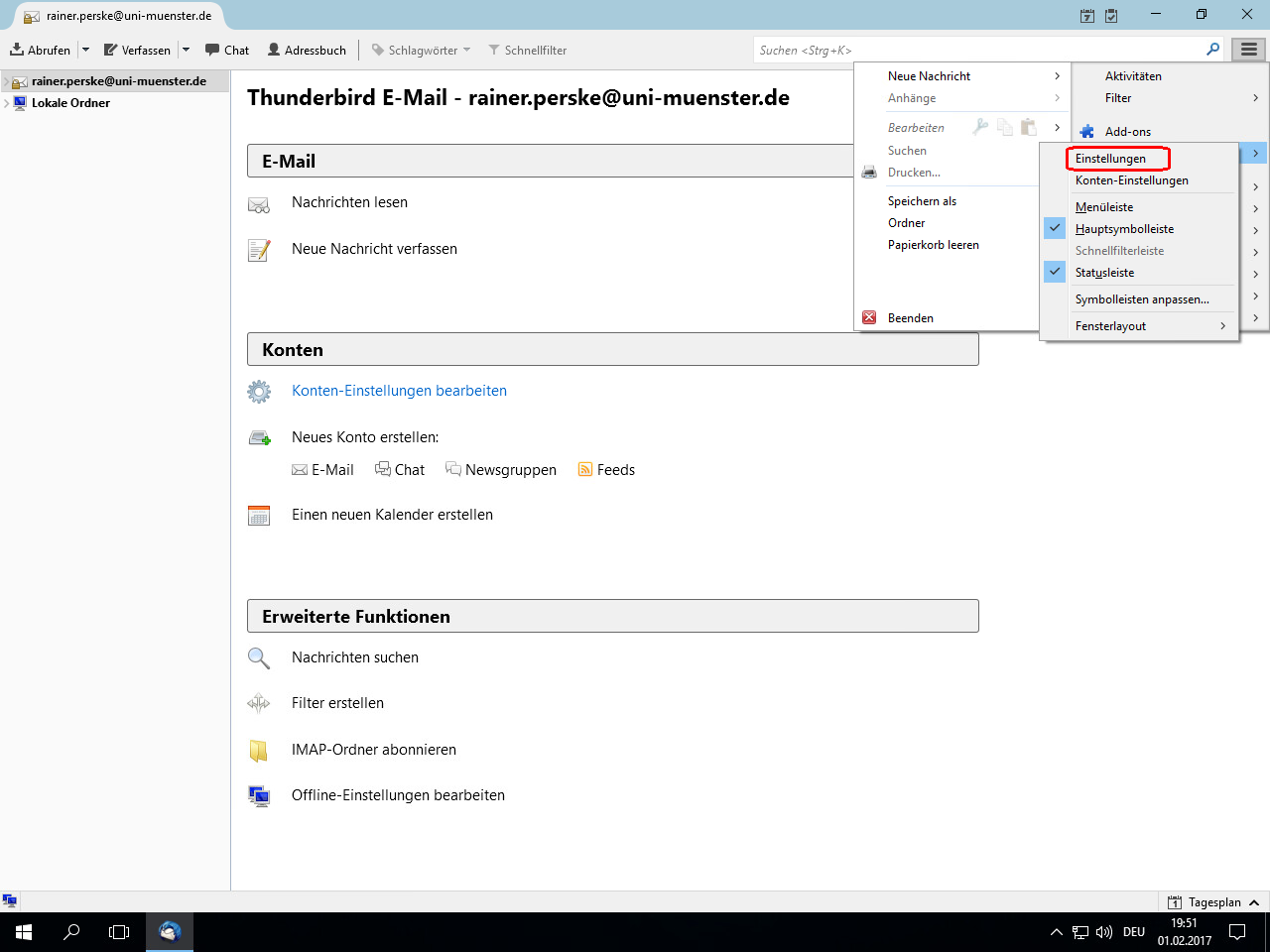Click the Chat toolbar button
Image resolution: width=1270 pixels, height=952 pixels.
[227, 50]
